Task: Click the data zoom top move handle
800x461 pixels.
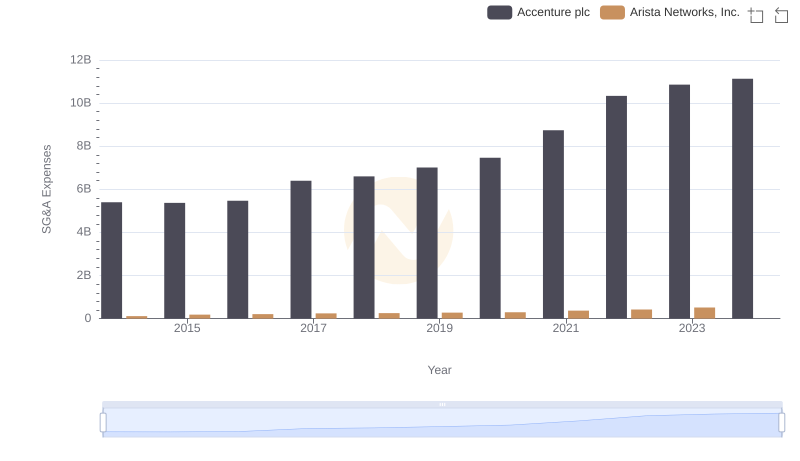Action: (442, 404)
